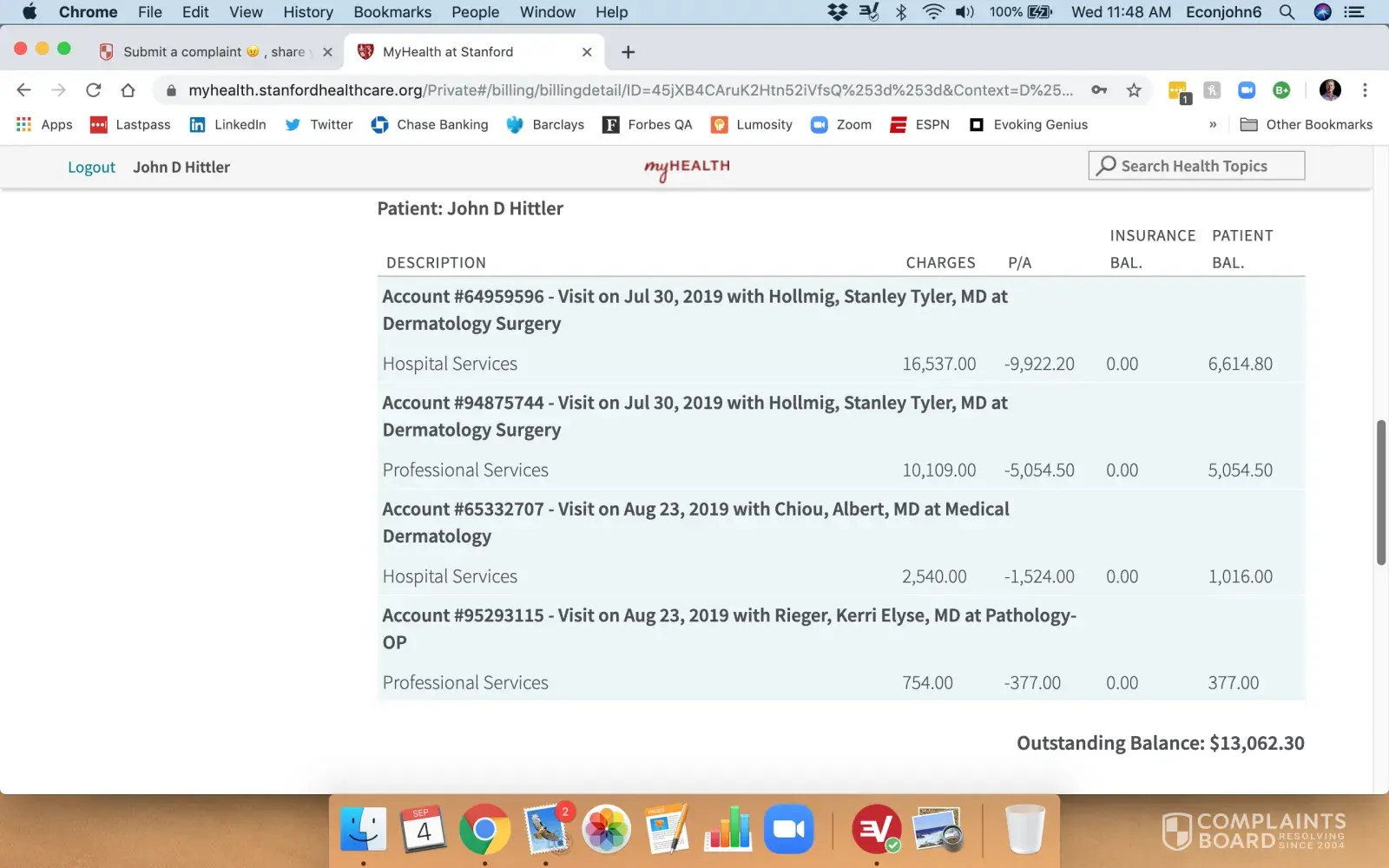Open Zoom app from the dock
The image size is (1389, 868).
click(x=788, y=830)
